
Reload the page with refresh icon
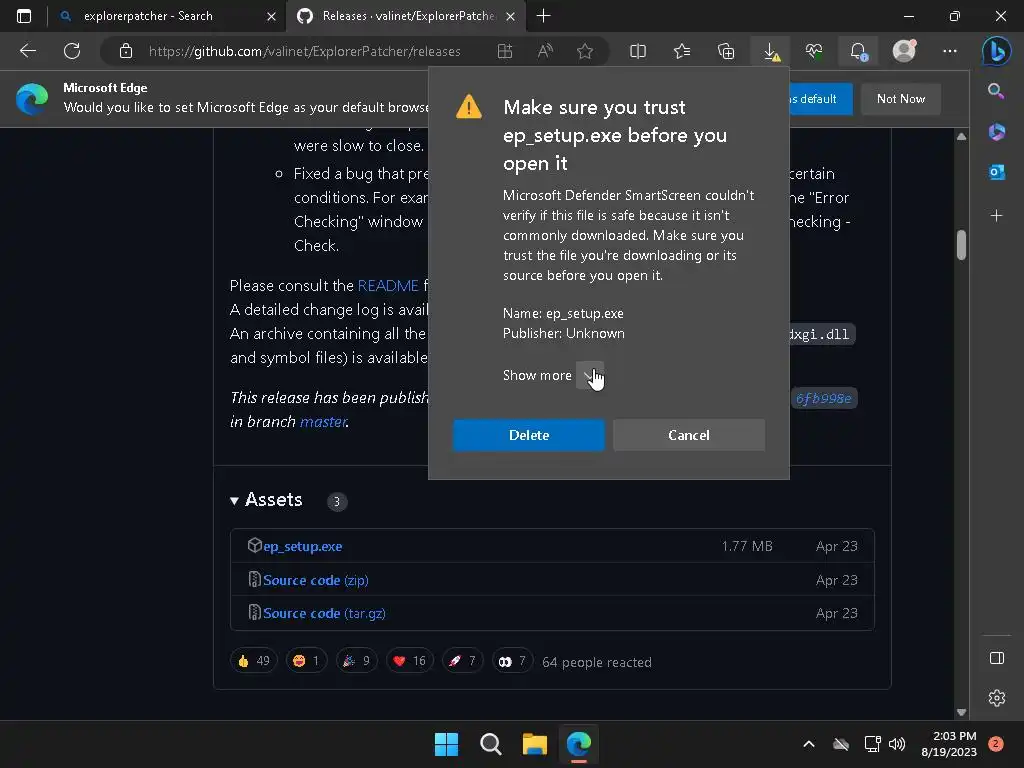point(72,51)
